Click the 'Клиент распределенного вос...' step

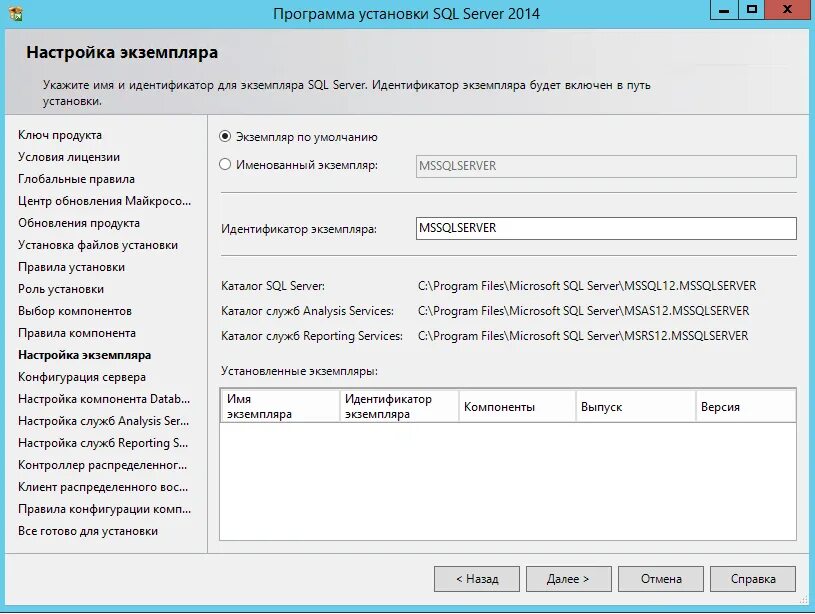(x=103, y=487)
